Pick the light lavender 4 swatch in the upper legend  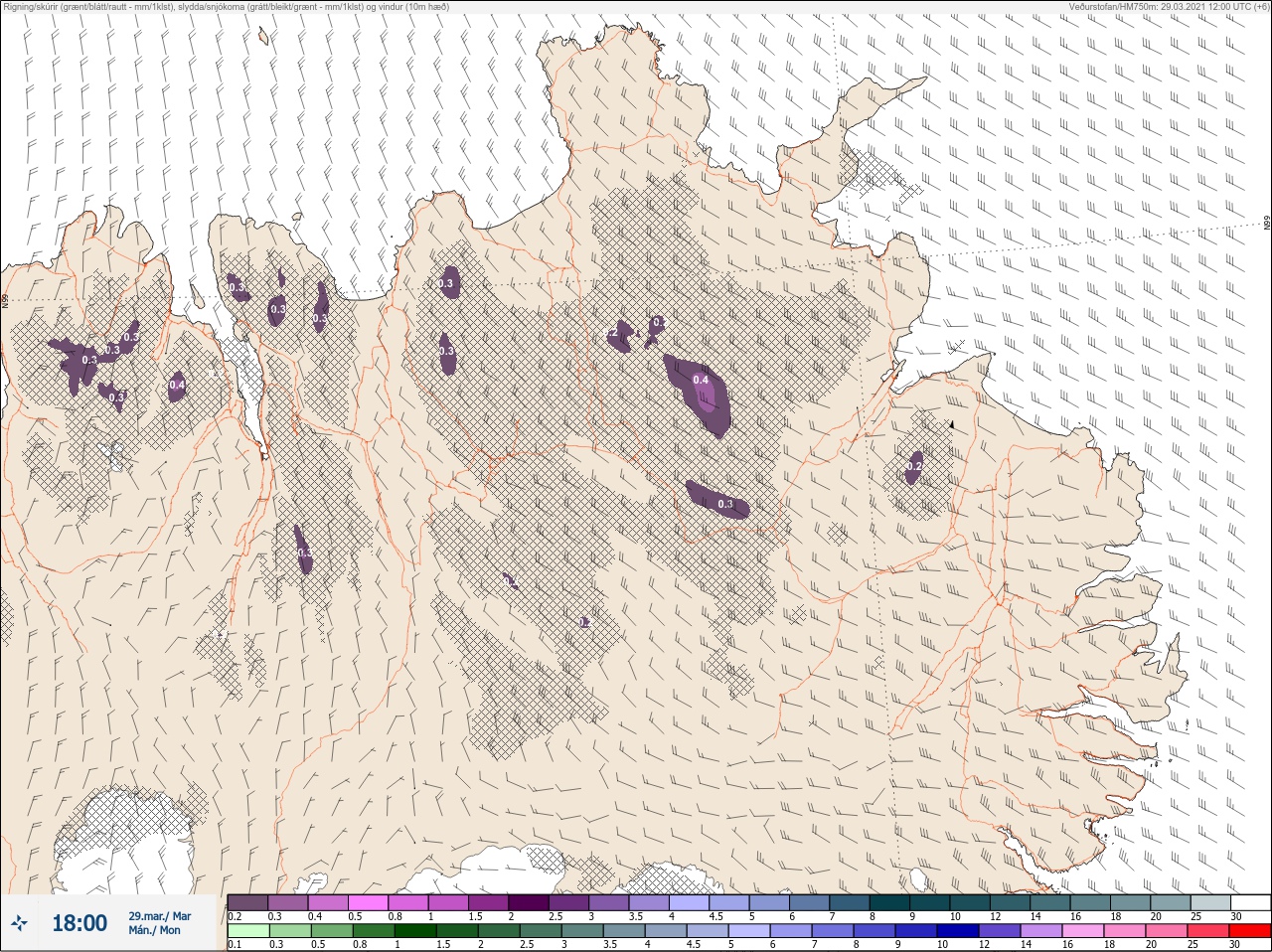(691, 902)
